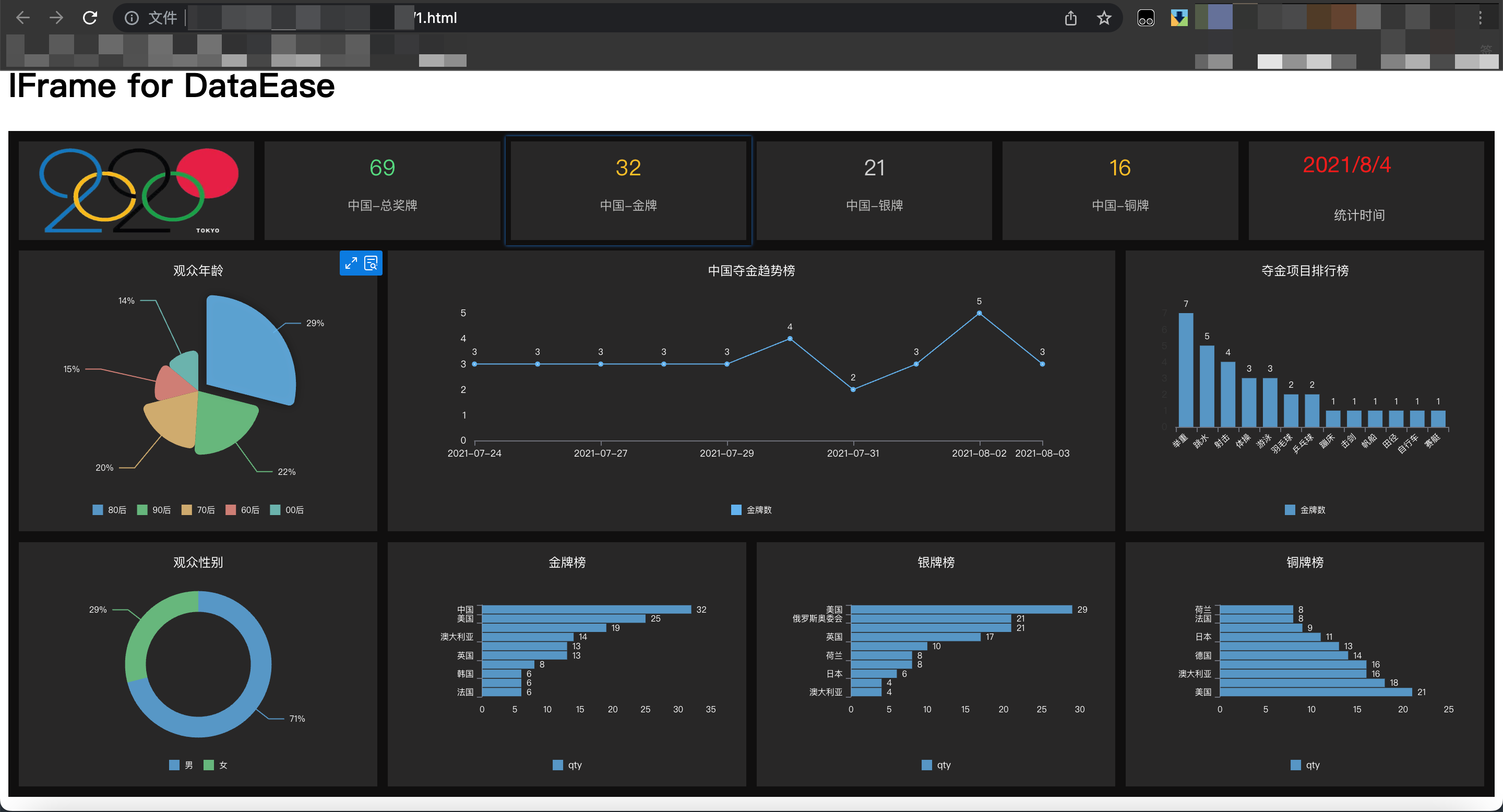Click the lowest data point valued 2
This screenshot has width=1503, height=812.
click(853, 390)
